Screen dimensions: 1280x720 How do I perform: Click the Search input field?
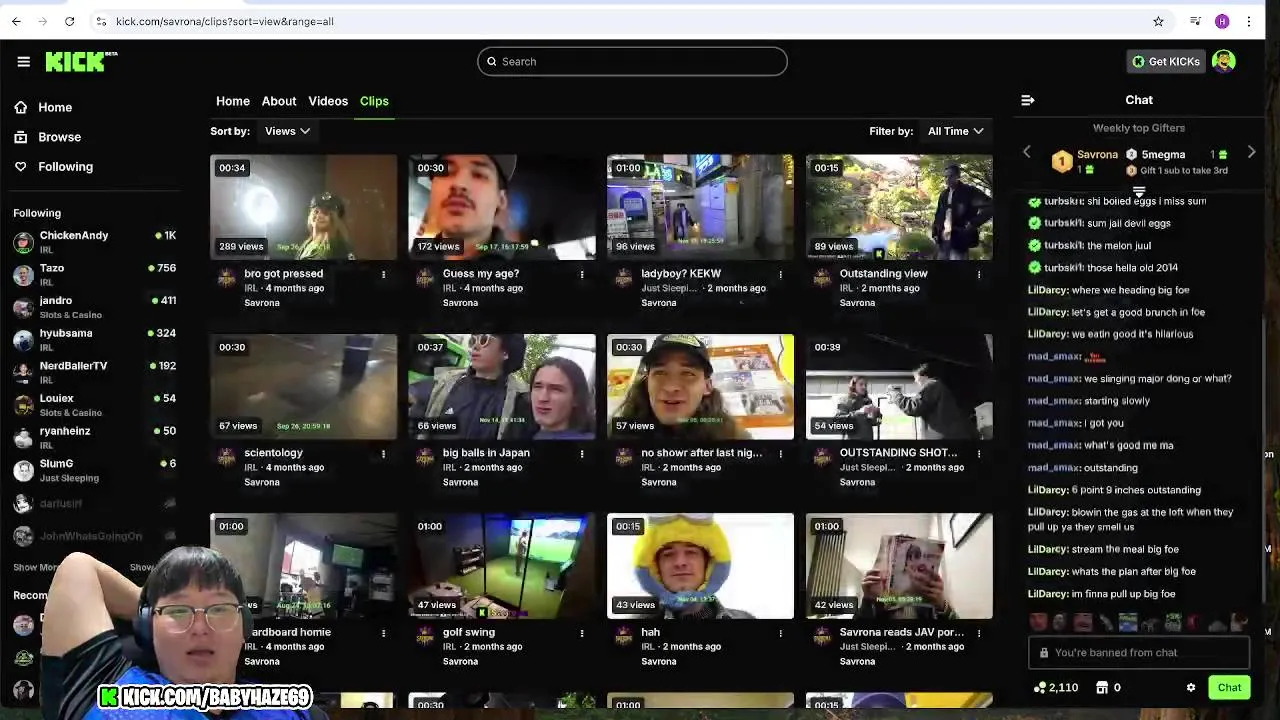pyautogui.click(x=632, y=62)
